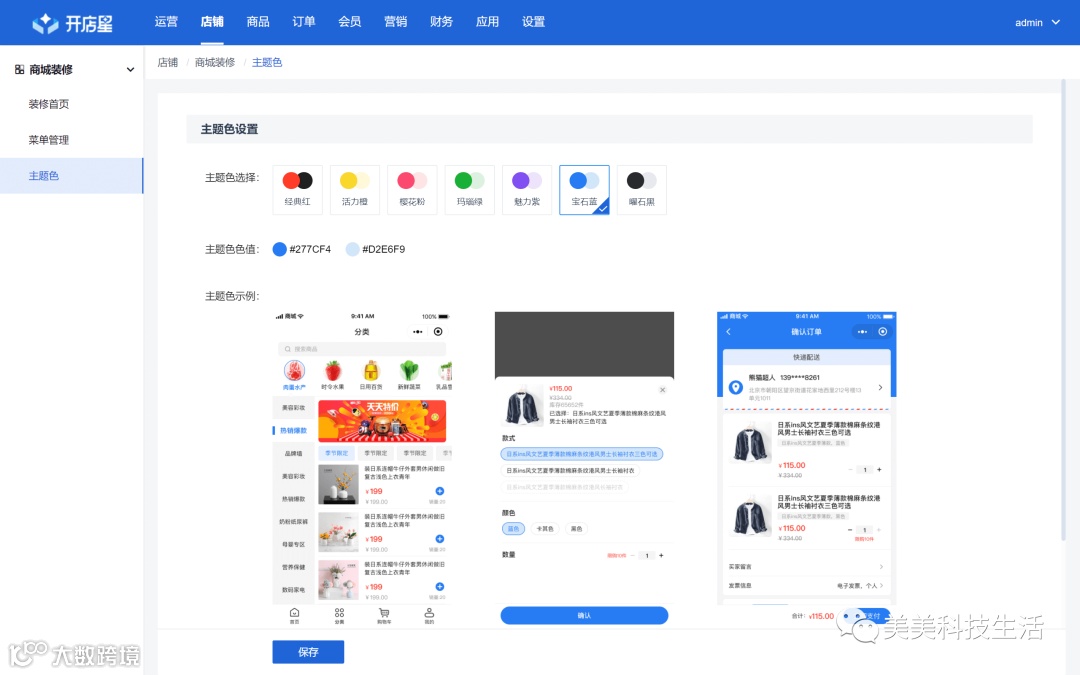
Task: Close the product options popup preview
Action: [x=662, y=390]
